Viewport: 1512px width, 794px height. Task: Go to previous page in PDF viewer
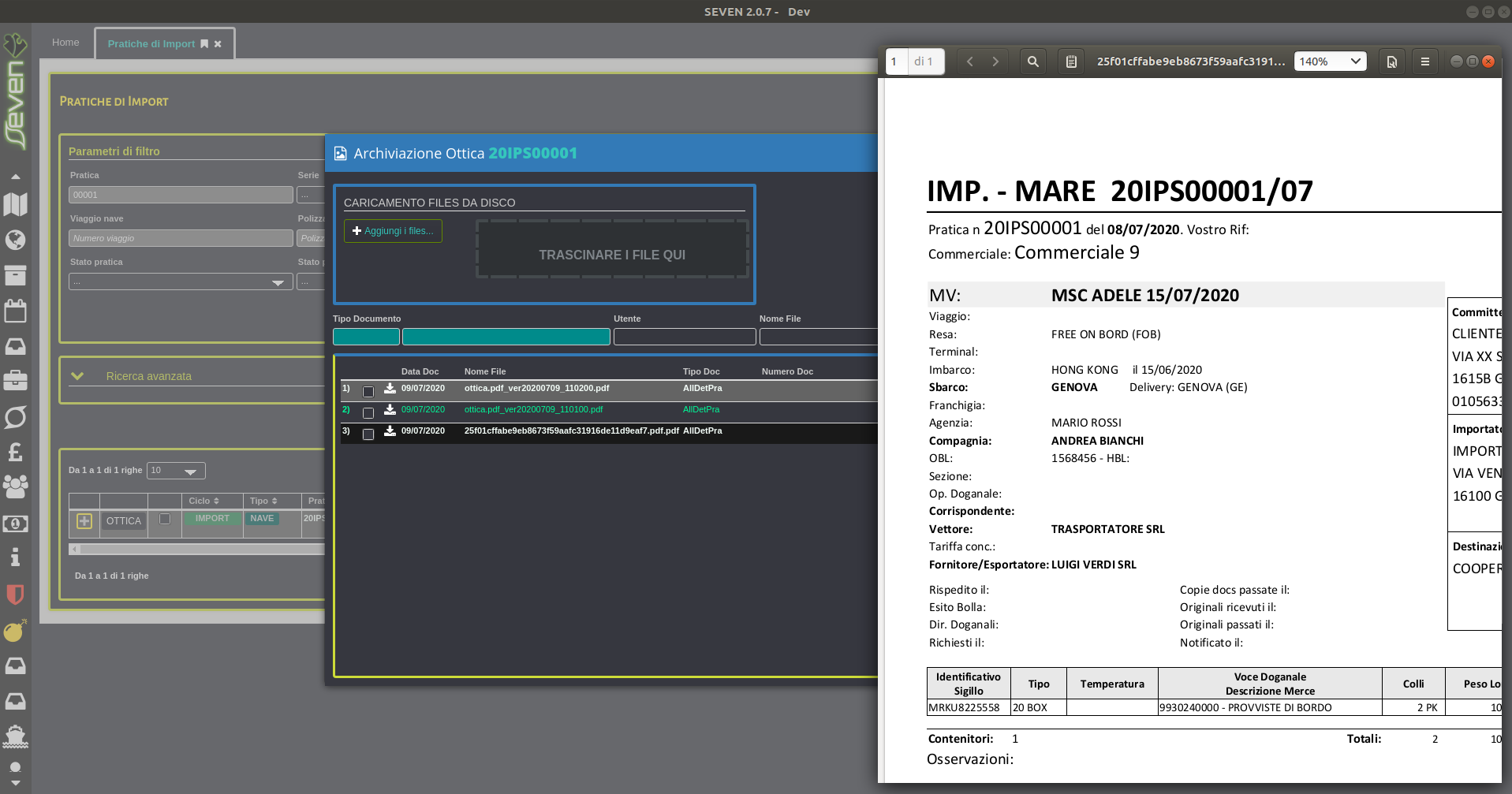pos(970,62)
